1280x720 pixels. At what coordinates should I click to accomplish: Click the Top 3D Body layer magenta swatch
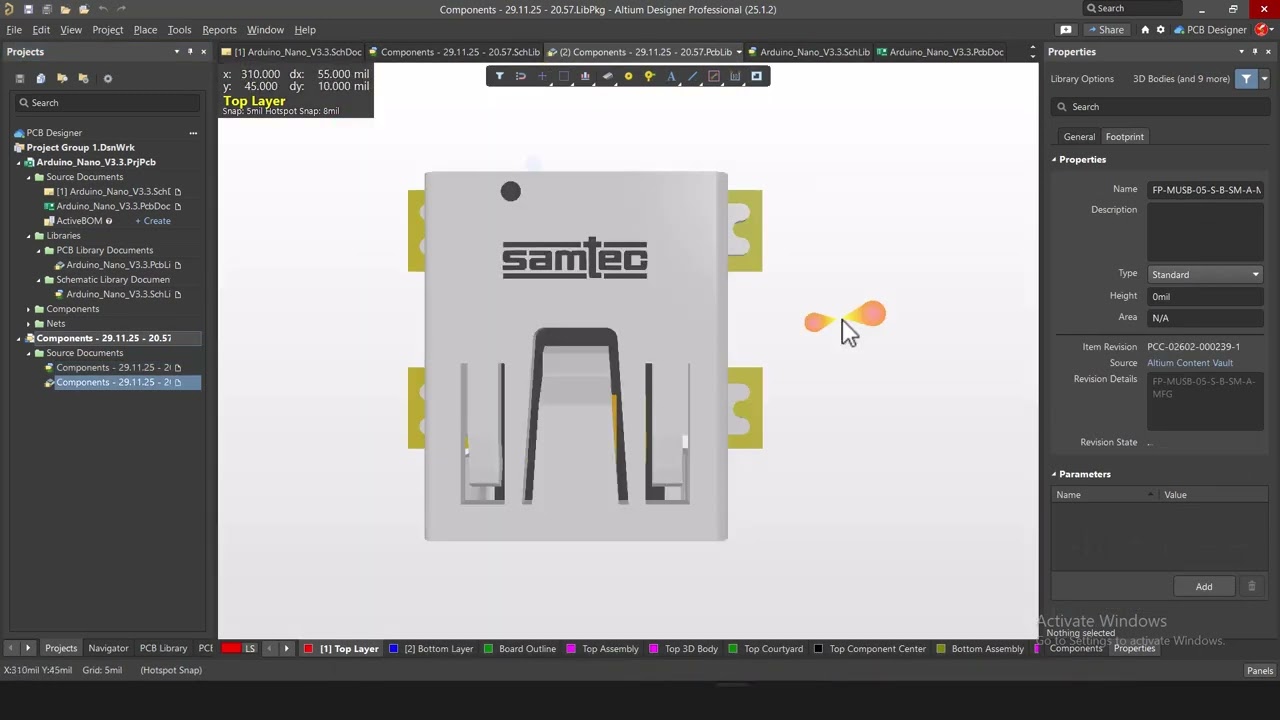click(654, 649)
